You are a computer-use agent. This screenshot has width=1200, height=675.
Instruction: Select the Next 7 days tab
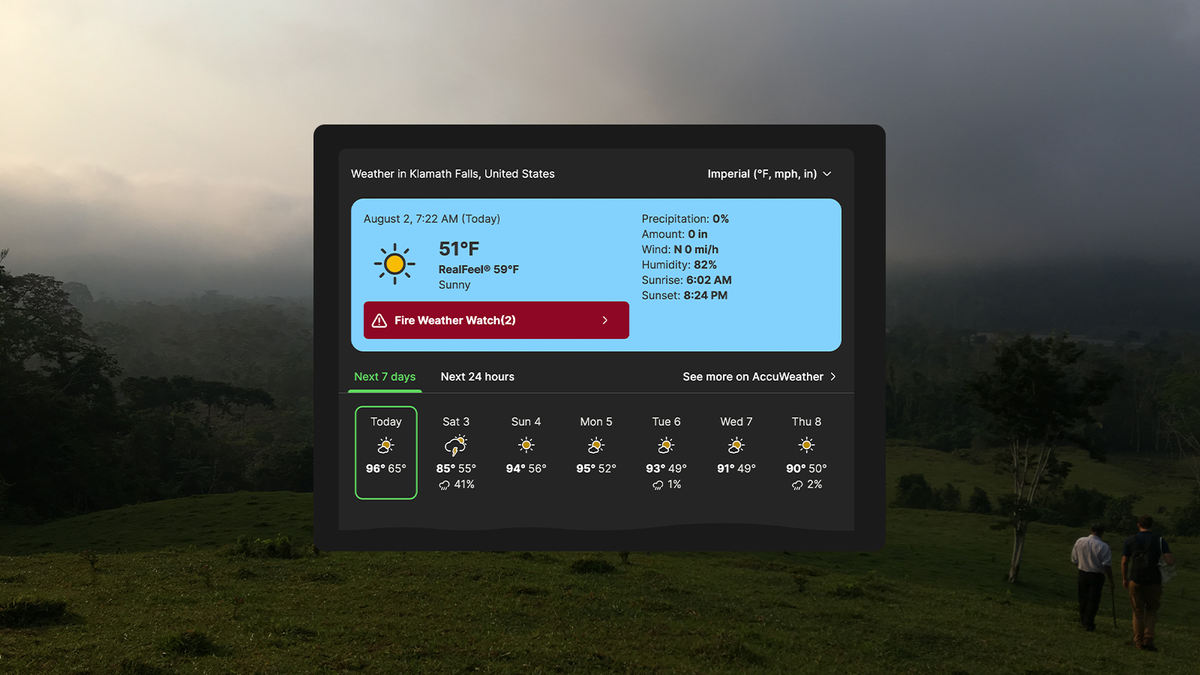[385, 377]
